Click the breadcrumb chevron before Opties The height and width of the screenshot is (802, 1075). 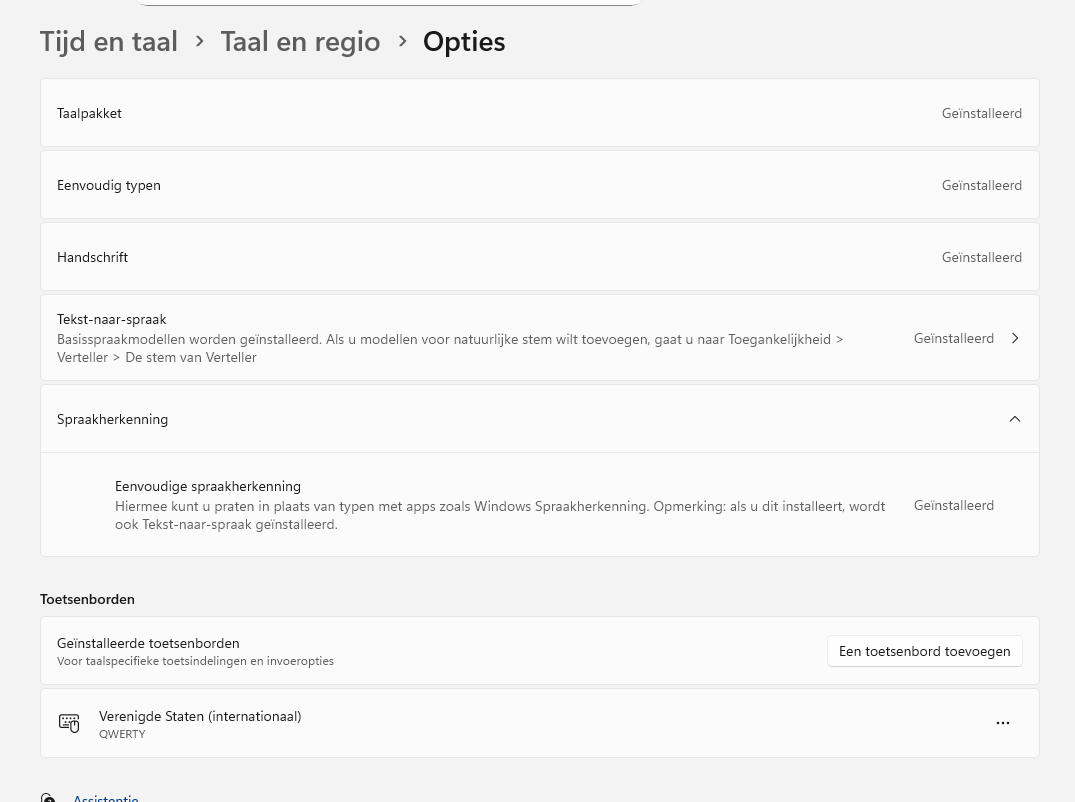coord(402,41)
